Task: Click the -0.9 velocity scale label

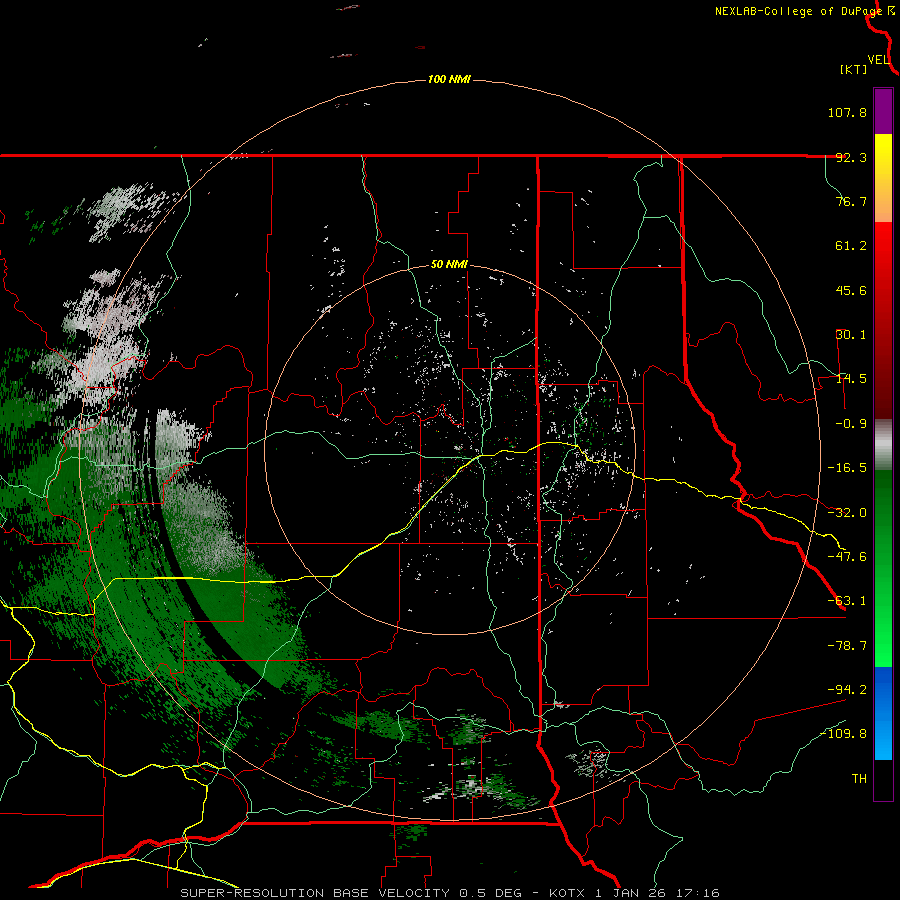Action: [851, 424]
